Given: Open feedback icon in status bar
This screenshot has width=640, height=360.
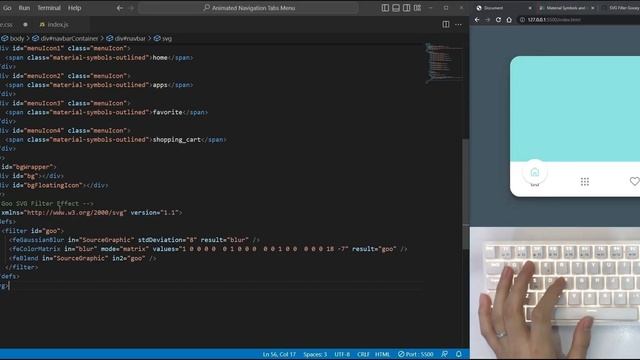Looking at the screenshot, I should 444,354.
